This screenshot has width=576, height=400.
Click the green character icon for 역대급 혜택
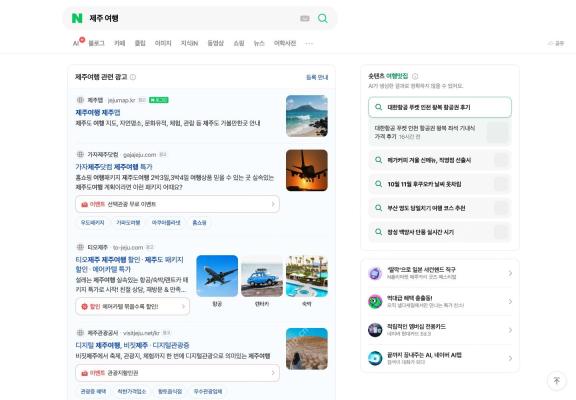click(375, 302)
